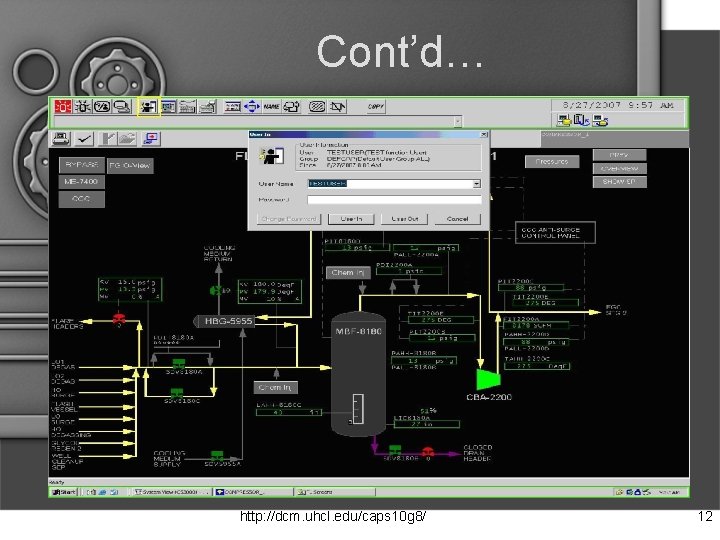Click the SHOW EP button
The image size is (720, 540).
coord(619,182)
